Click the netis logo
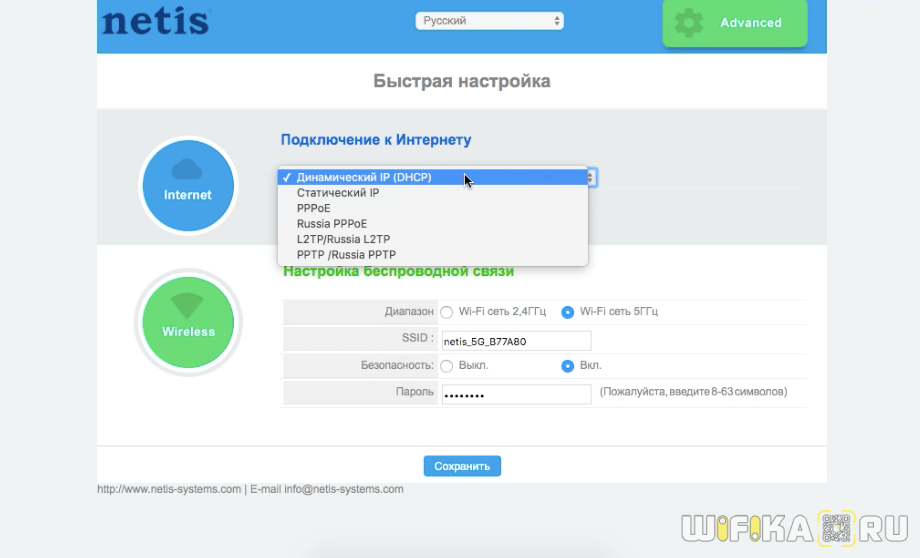920x558 pixels. 156,21
